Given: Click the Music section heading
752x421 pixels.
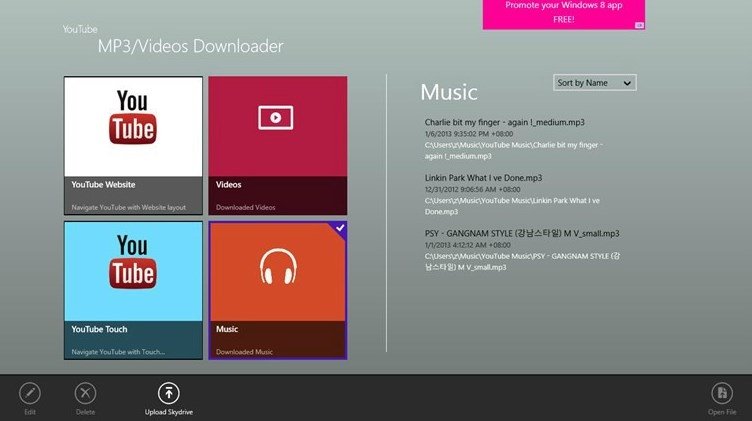Looking at the screenshot, I should [449, 92].
